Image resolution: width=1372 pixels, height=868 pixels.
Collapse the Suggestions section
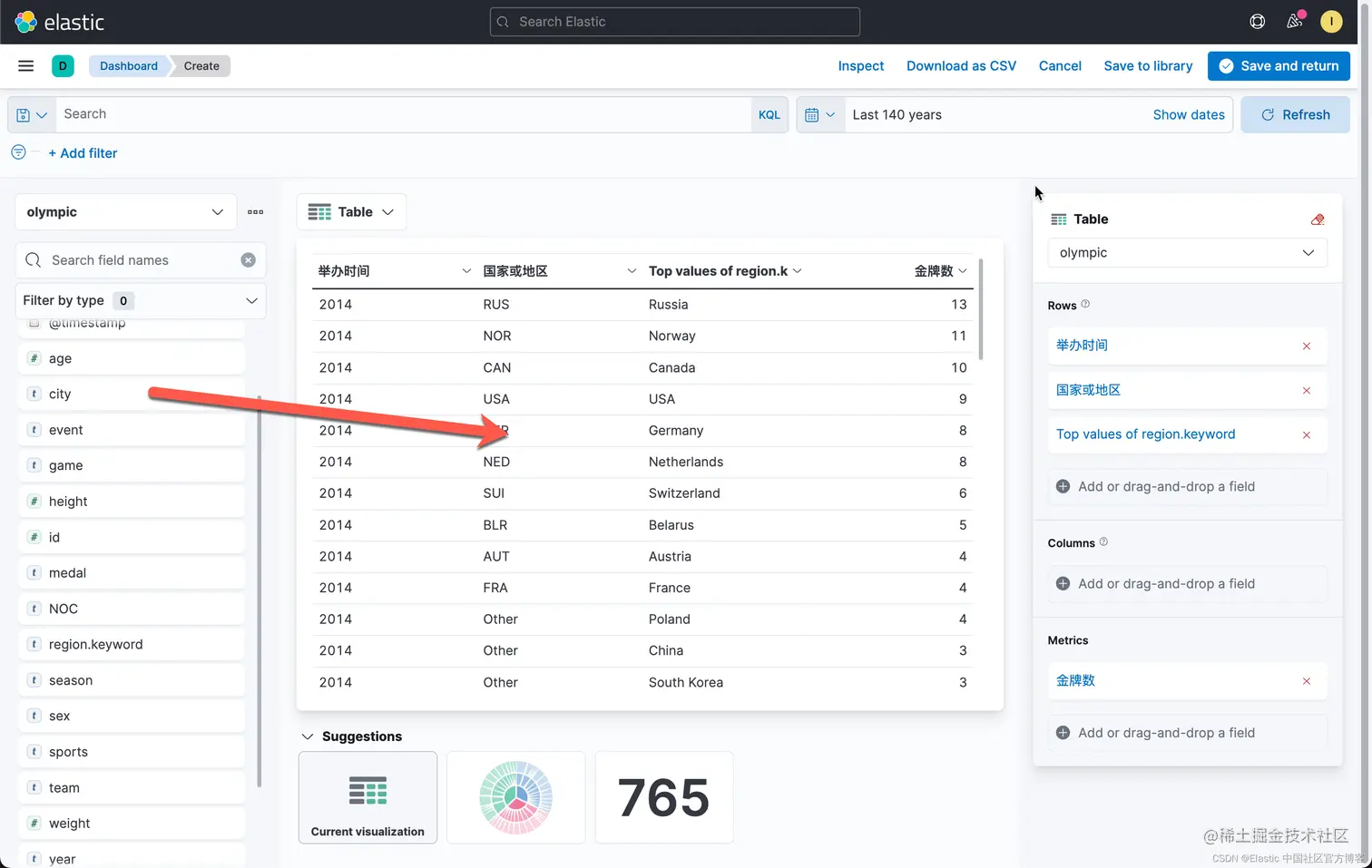[x=308, y=736]
